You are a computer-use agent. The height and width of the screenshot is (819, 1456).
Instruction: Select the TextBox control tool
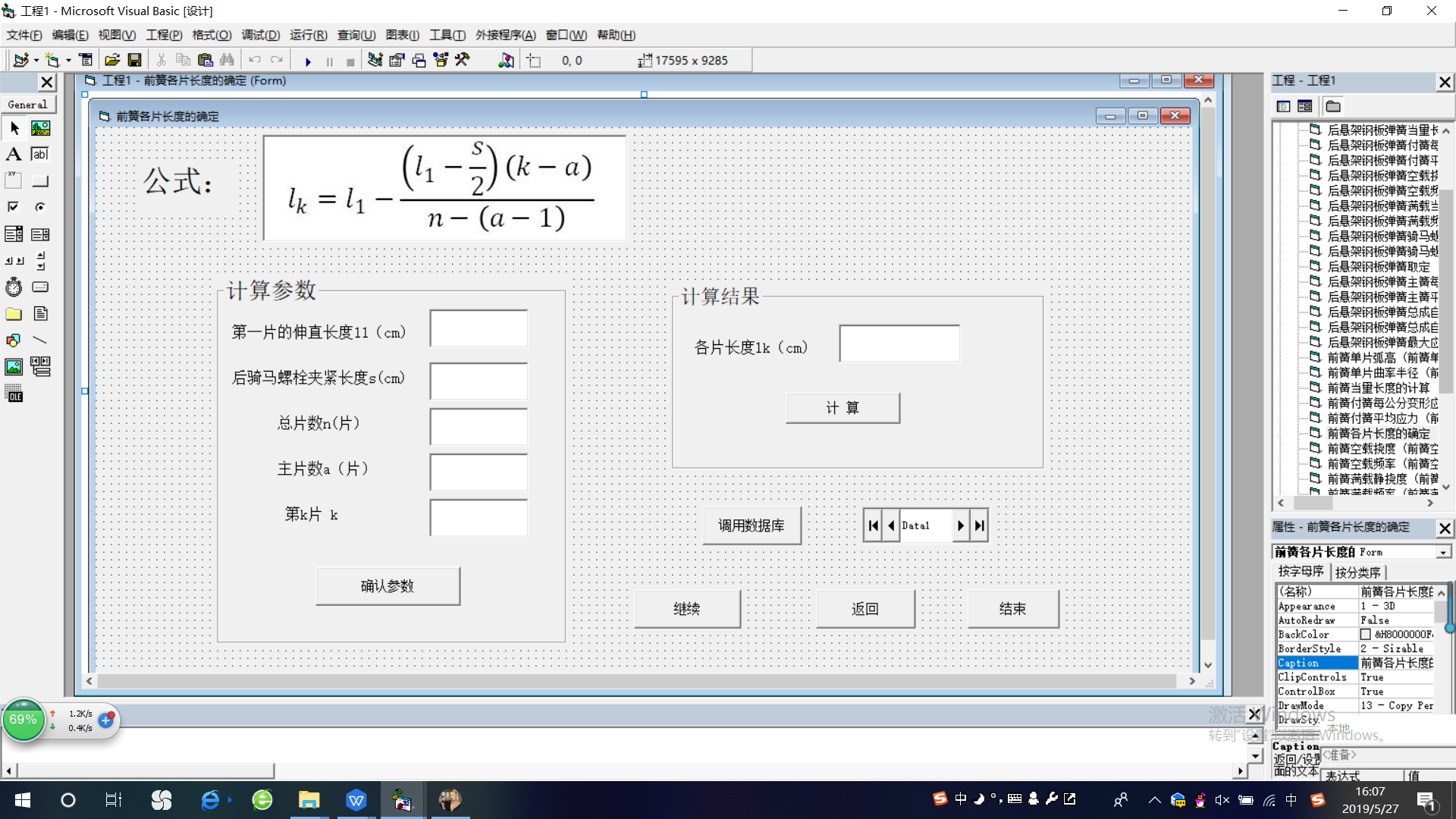click(x=40, y=155)
